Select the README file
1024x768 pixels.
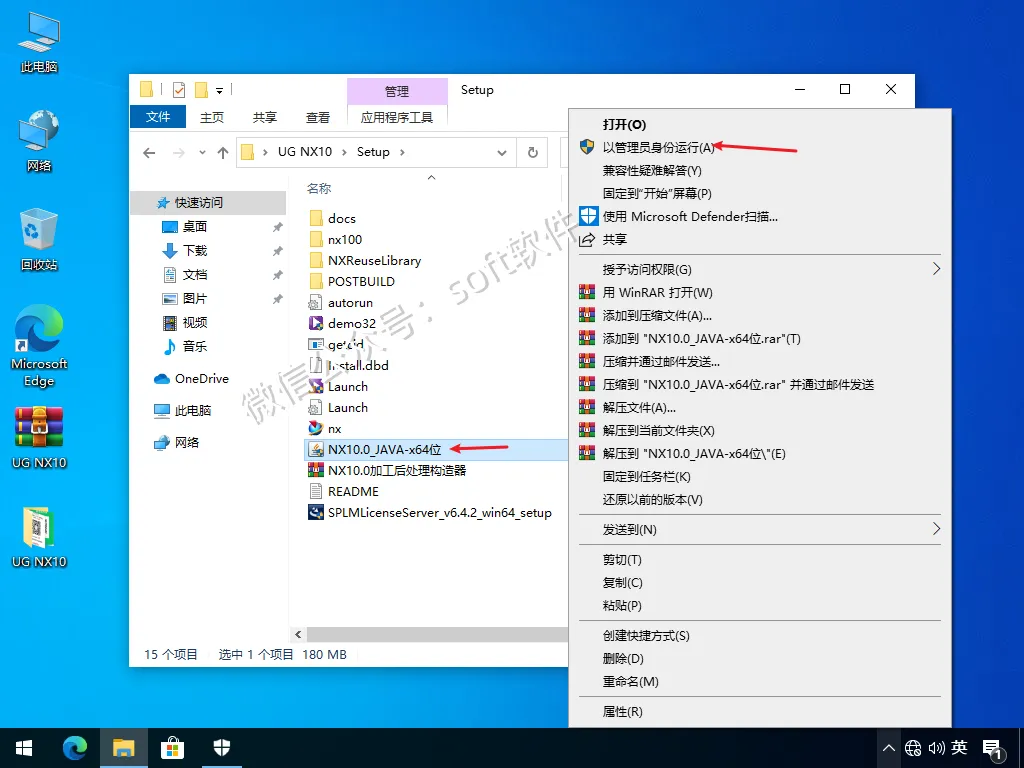coord(353,491)
